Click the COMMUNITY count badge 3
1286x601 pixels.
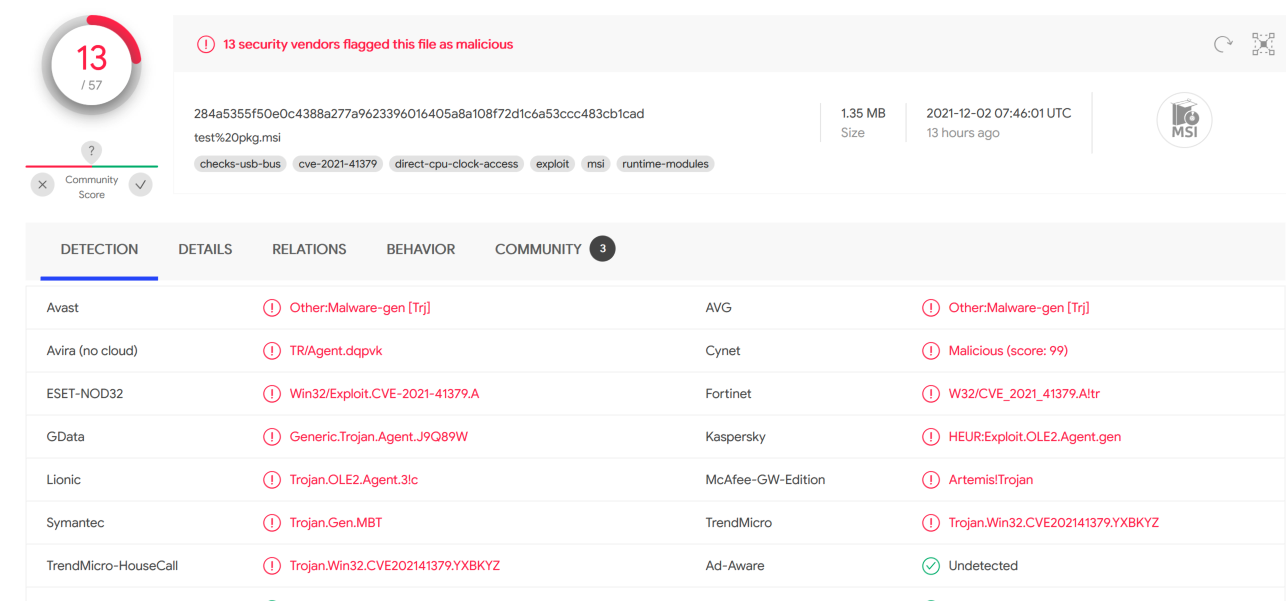(602, 249)
